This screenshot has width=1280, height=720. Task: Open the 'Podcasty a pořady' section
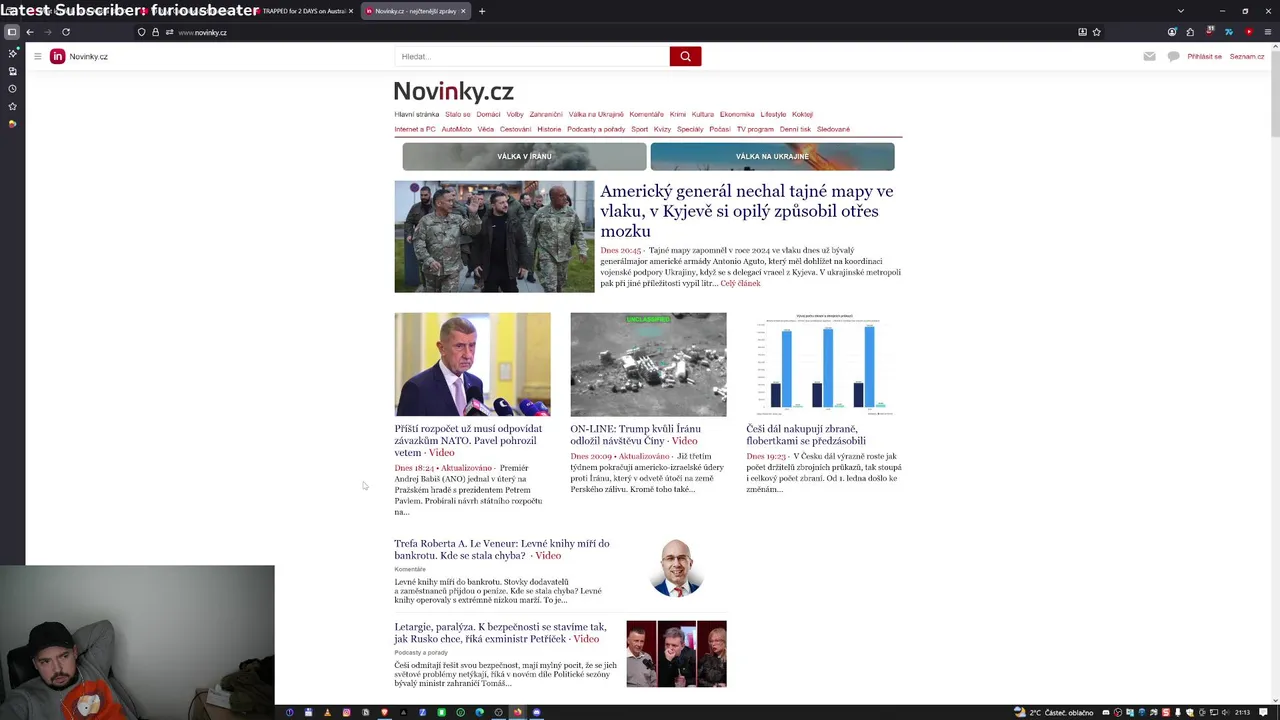point(596,129)
